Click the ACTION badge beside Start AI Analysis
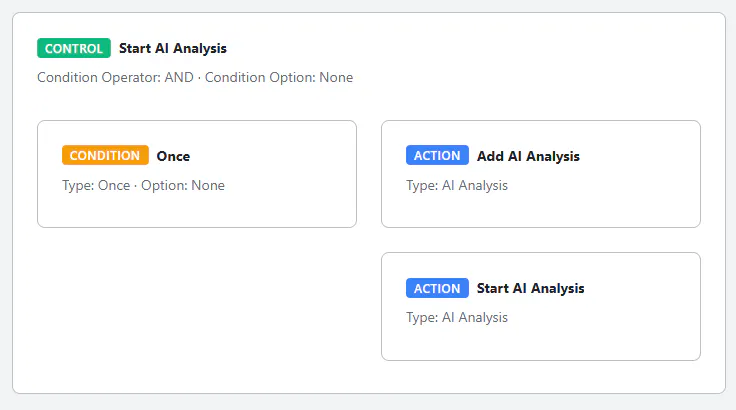 point(437,288)
